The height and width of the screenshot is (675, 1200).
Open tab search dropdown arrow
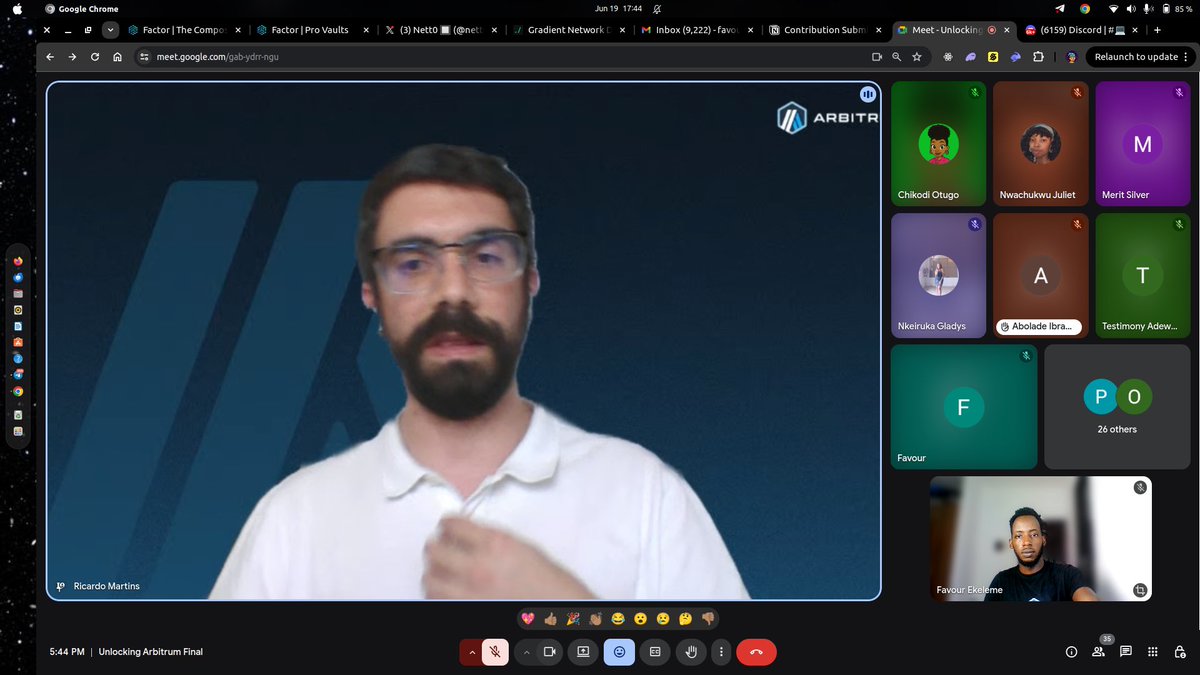[110, 30]
